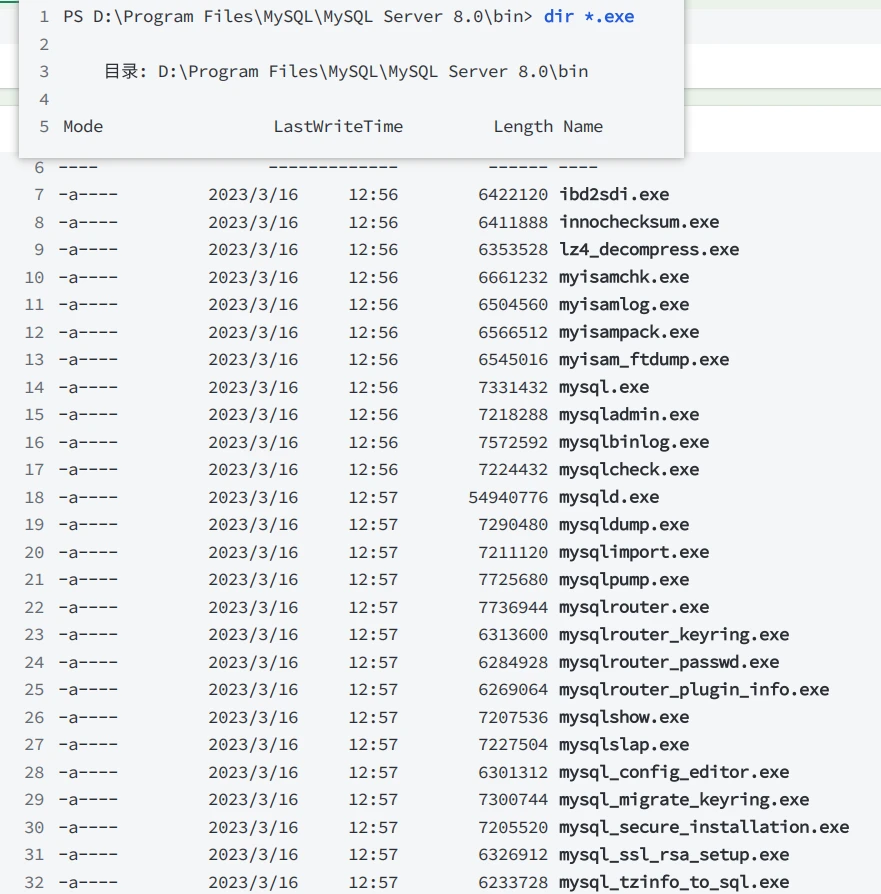
Task: Click the 7736944 length value
Action: coord(513,607)
